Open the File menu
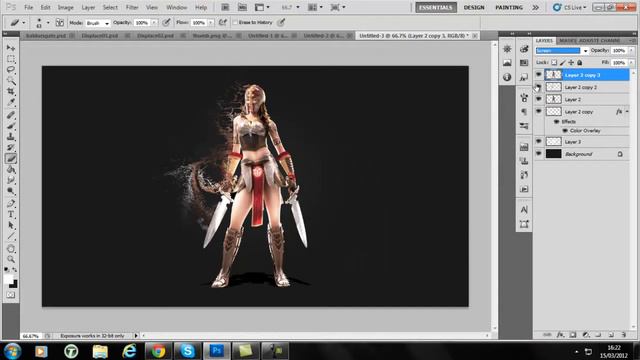Image resolution: width=640 pixels, height=360 pixels. [29, 7]
